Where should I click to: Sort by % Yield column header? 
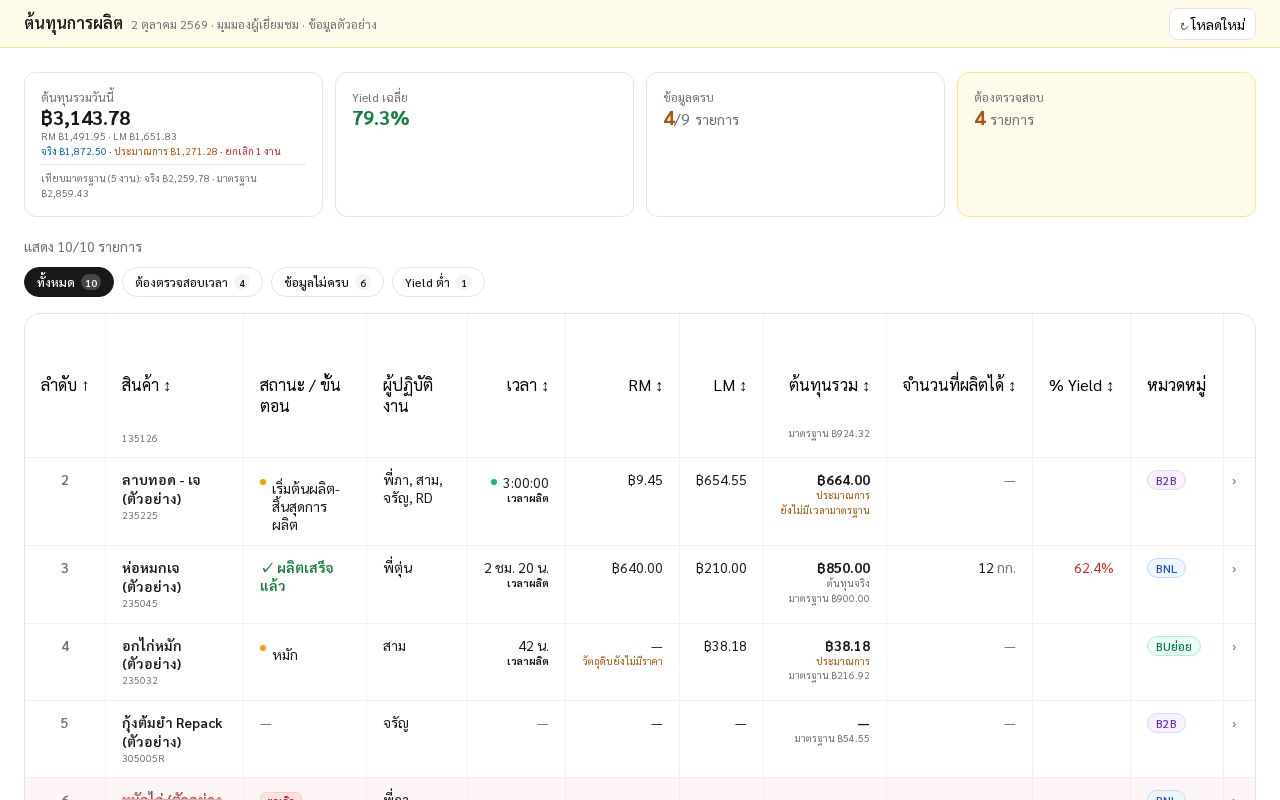coord(1081,385)
